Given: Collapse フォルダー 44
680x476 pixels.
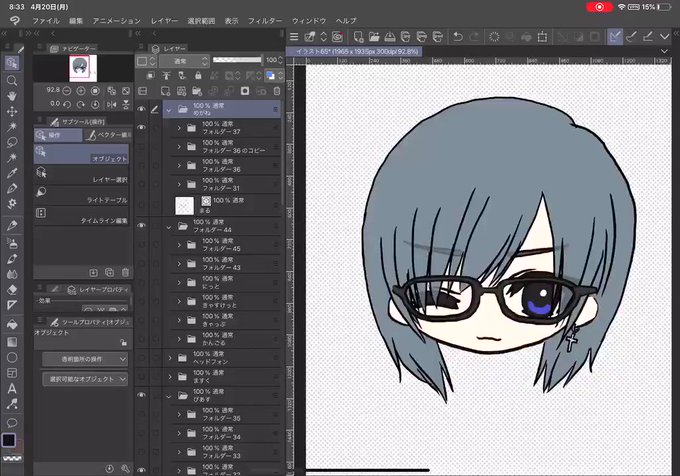Looking at the screenshot, I should click(x=169, y=227).
